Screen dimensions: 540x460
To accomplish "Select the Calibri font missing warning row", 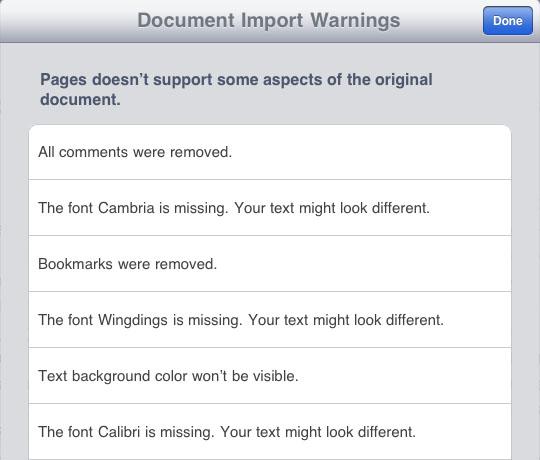I will pos(270,432).
